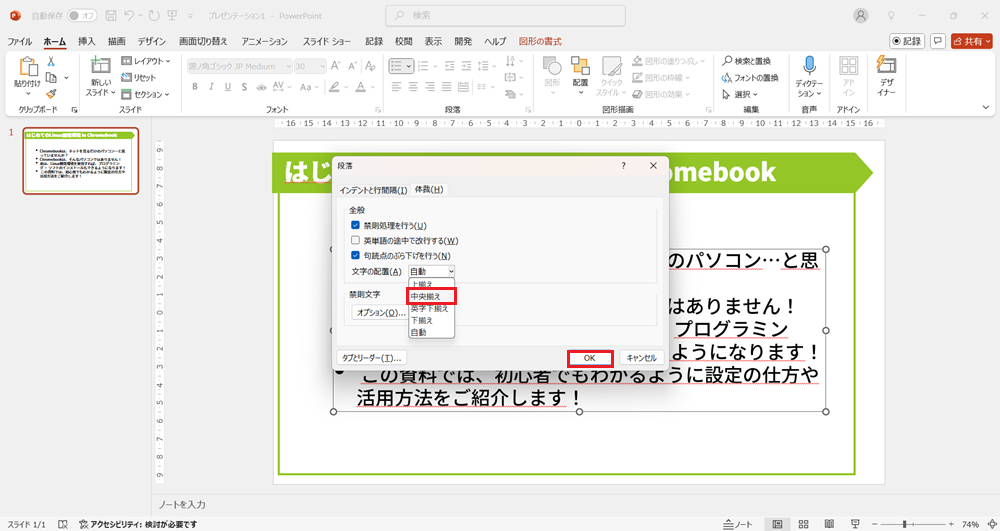Click the account profile icon
Viewport: 1000px width, 531px height.
tap(861, 15)
